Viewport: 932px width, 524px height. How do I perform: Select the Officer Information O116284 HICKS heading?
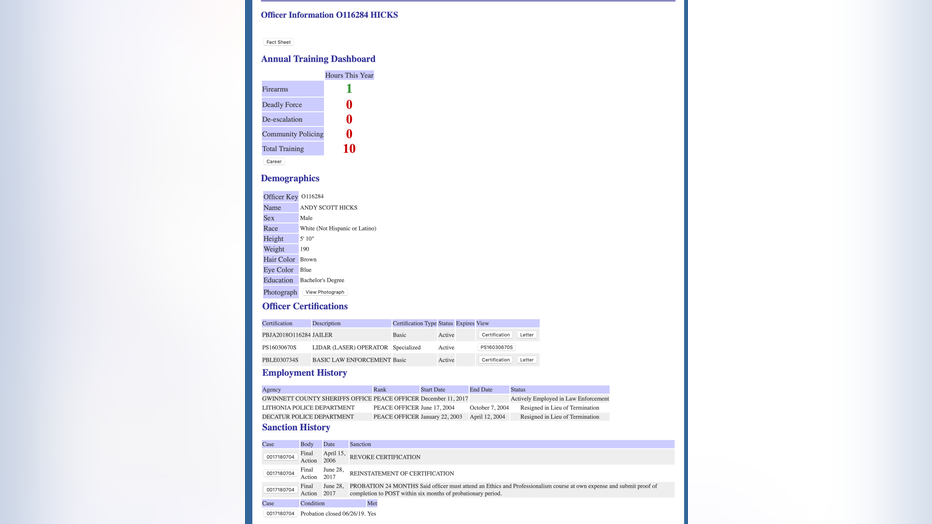coord(329,15)
